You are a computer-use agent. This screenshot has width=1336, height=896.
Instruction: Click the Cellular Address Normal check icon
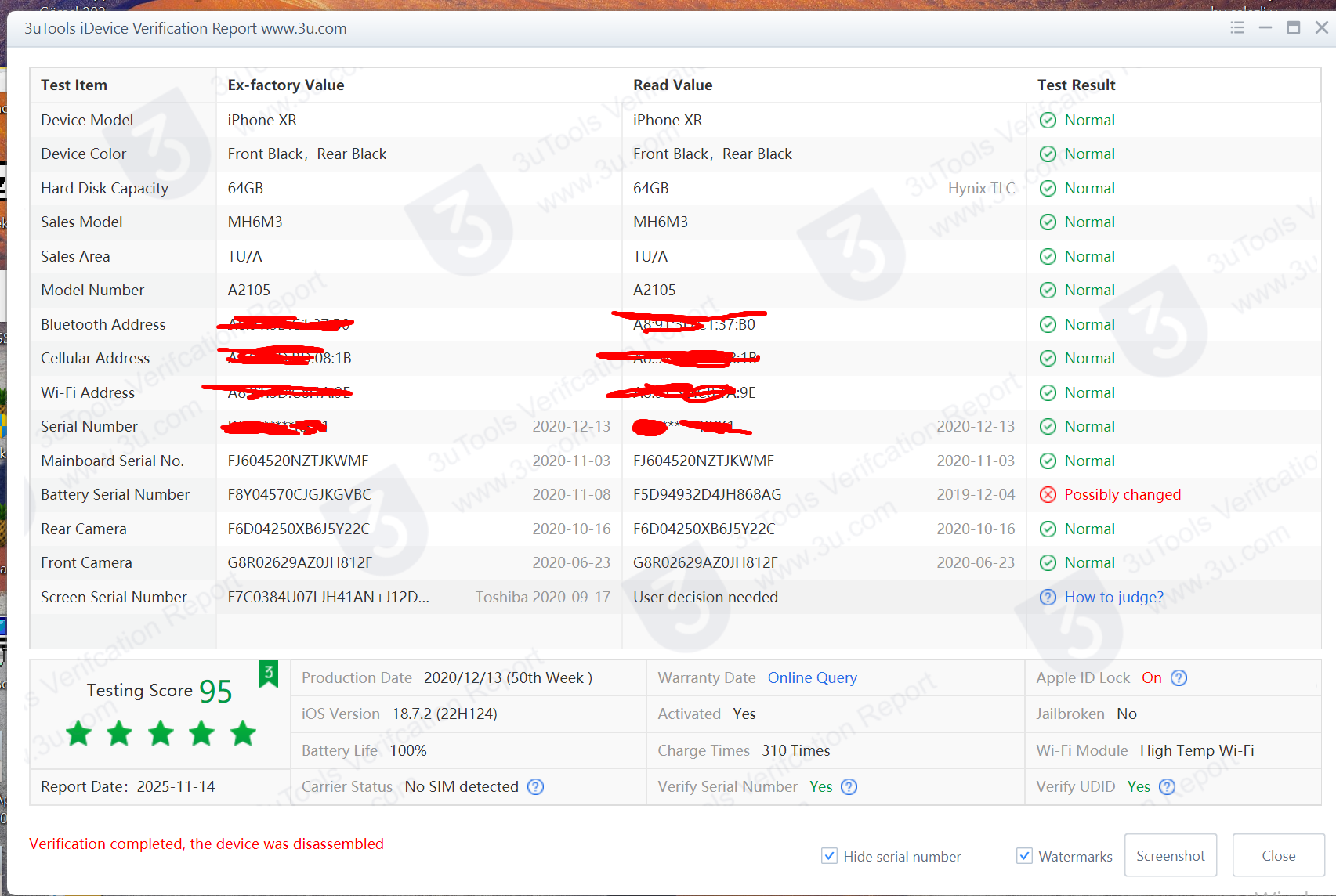click(1048, 359)
